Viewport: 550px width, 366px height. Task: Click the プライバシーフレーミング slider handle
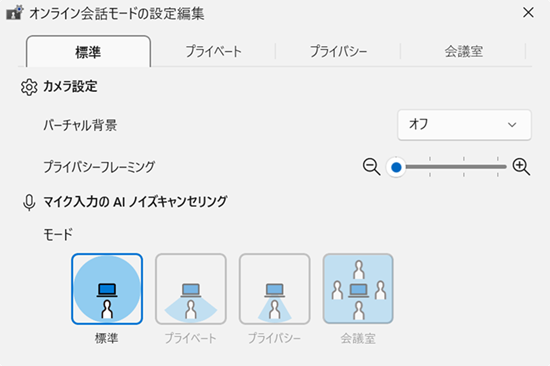click(396, 167)
